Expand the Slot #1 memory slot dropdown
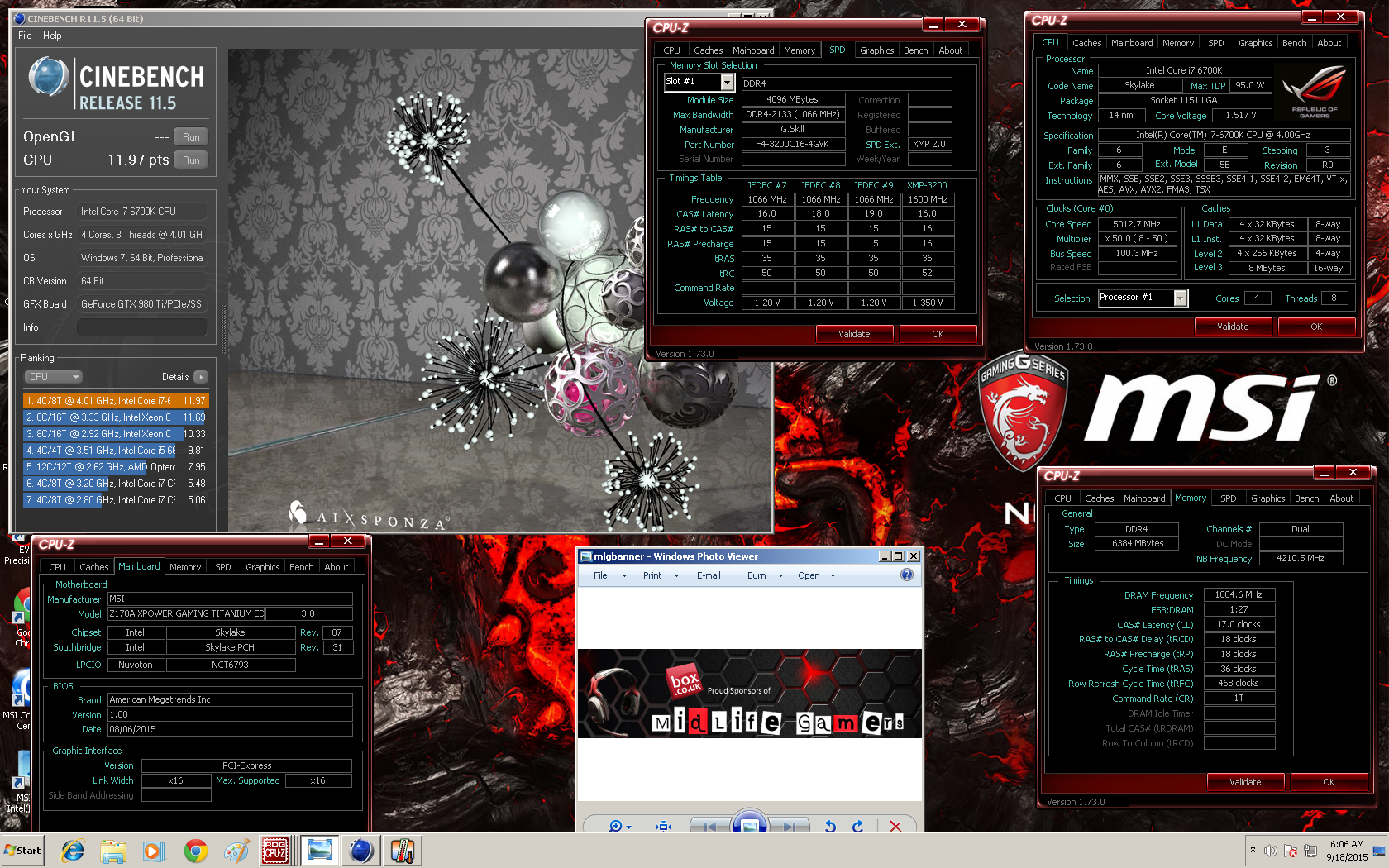Viewport: 1389px width, 868px height. pyautogui.click(x=727, y=82)
